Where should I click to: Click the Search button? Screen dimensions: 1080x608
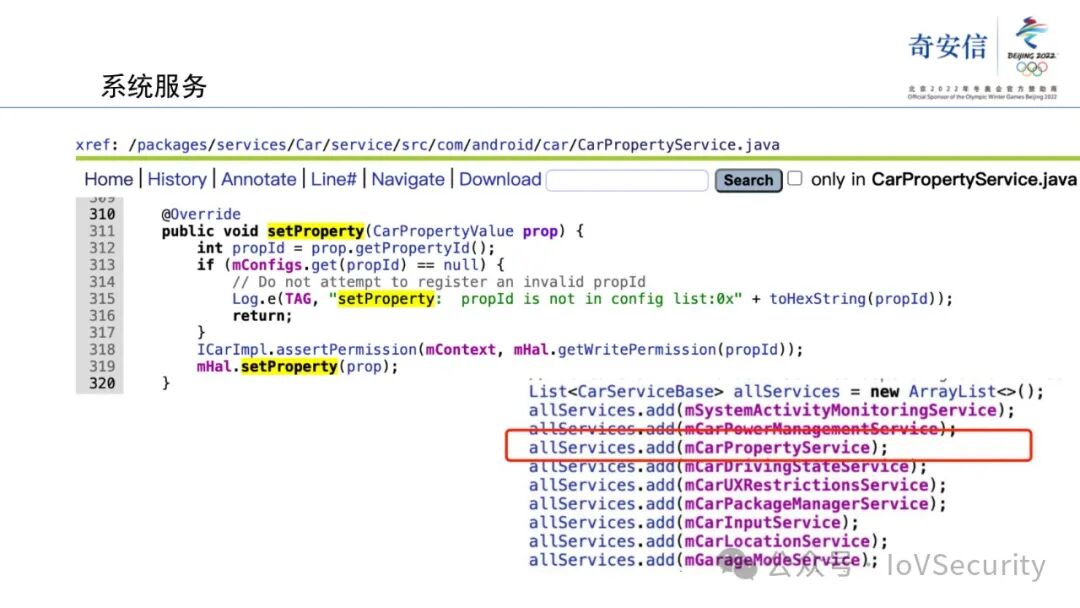point(748,180)
